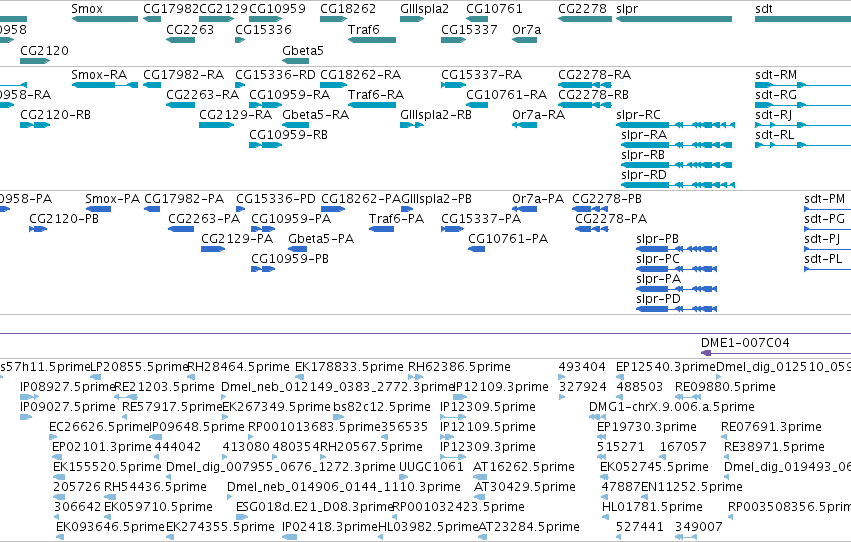This screenshot has width=851, height=542.
Task: Select DMG1-chrX.9.006.a.5prime feature
Action: (x=597, y=417)
